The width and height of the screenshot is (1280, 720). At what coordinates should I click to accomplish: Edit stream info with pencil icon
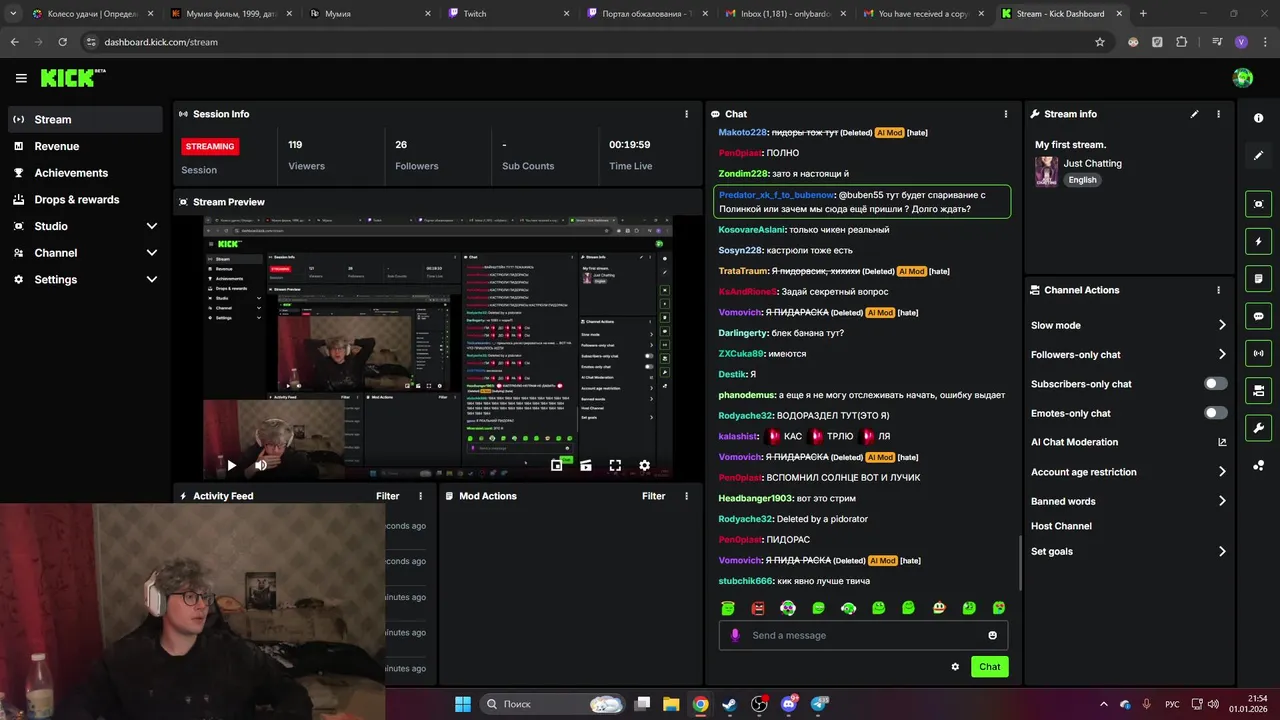[1194, 114]
